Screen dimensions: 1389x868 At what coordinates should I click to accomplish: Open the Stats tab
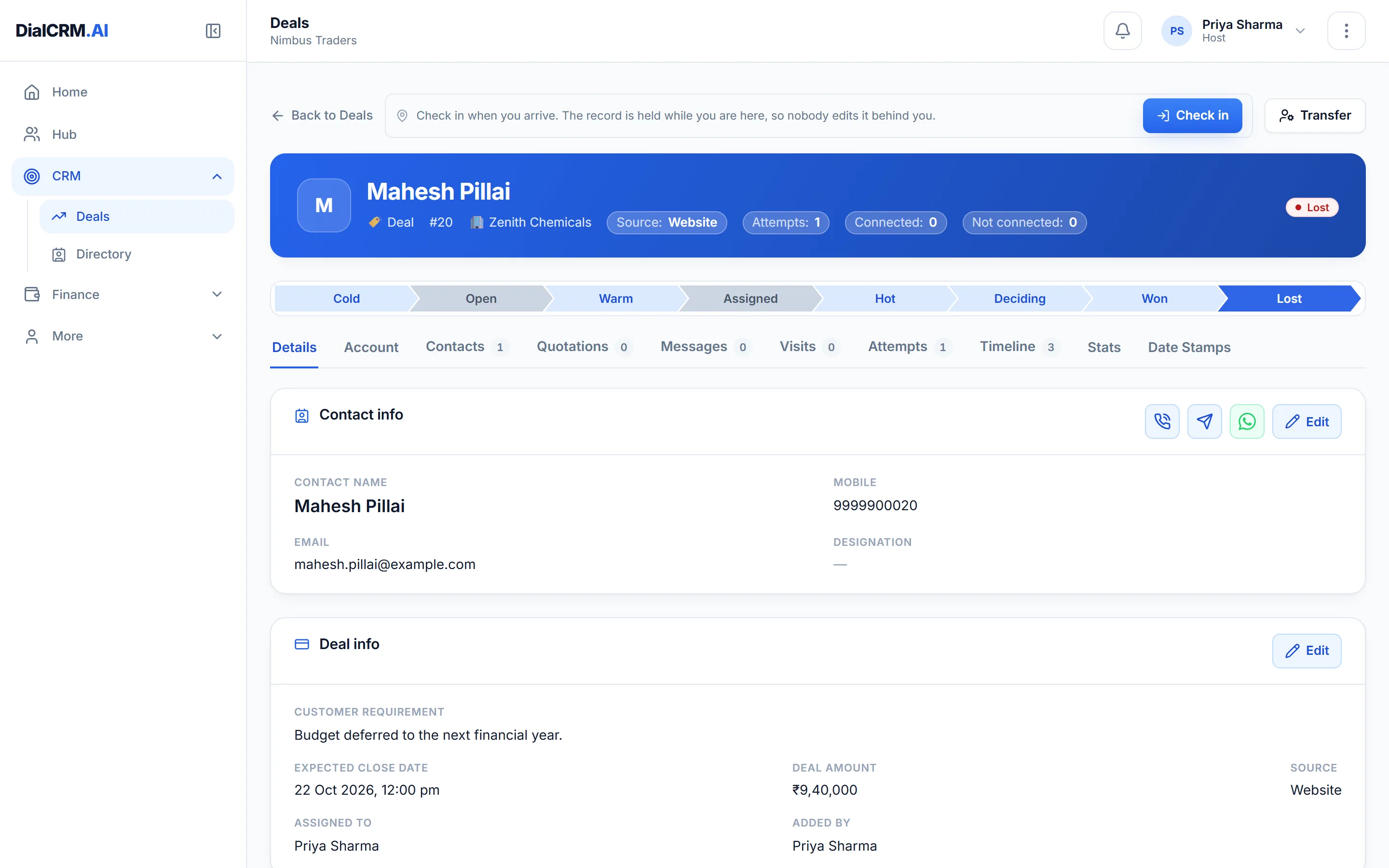1104,347
